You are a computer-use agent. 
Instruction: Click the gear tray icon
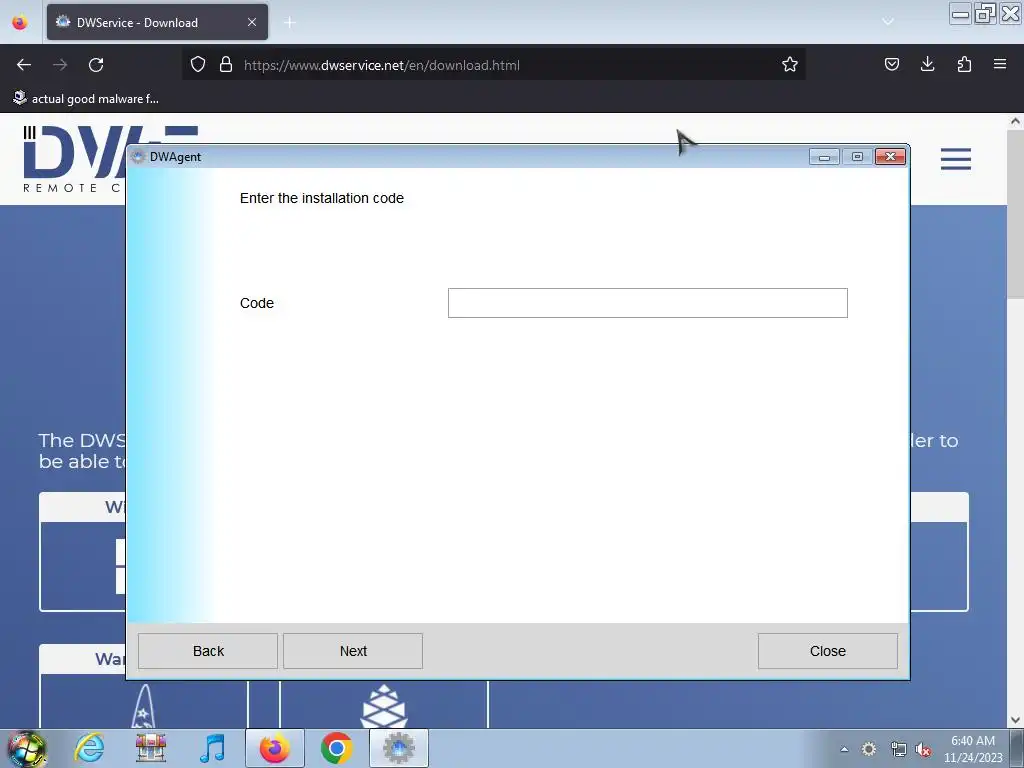869,749
